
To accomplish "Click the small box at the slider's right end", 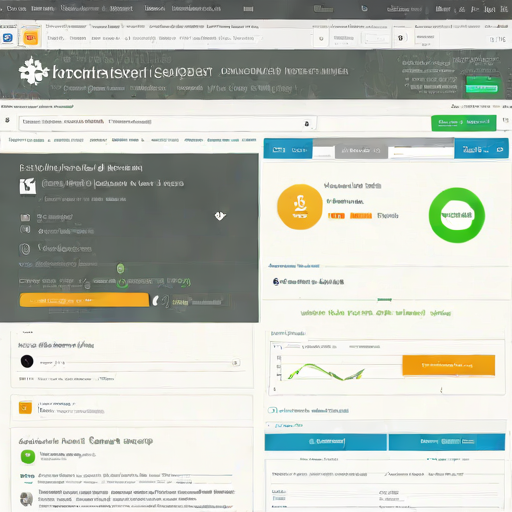I will click(x=236, y=362).
